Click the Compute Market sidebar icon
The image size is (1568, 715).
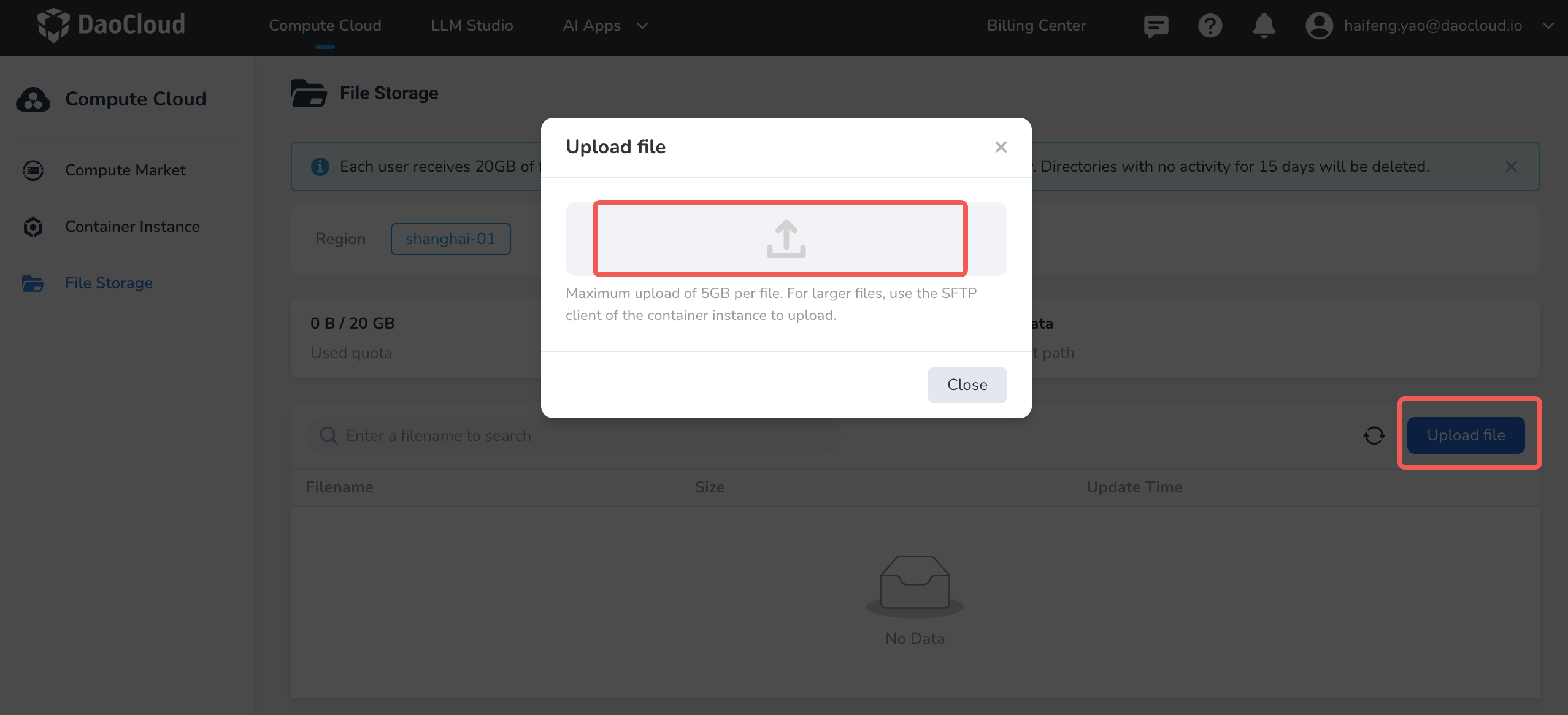tap(33, 170)
